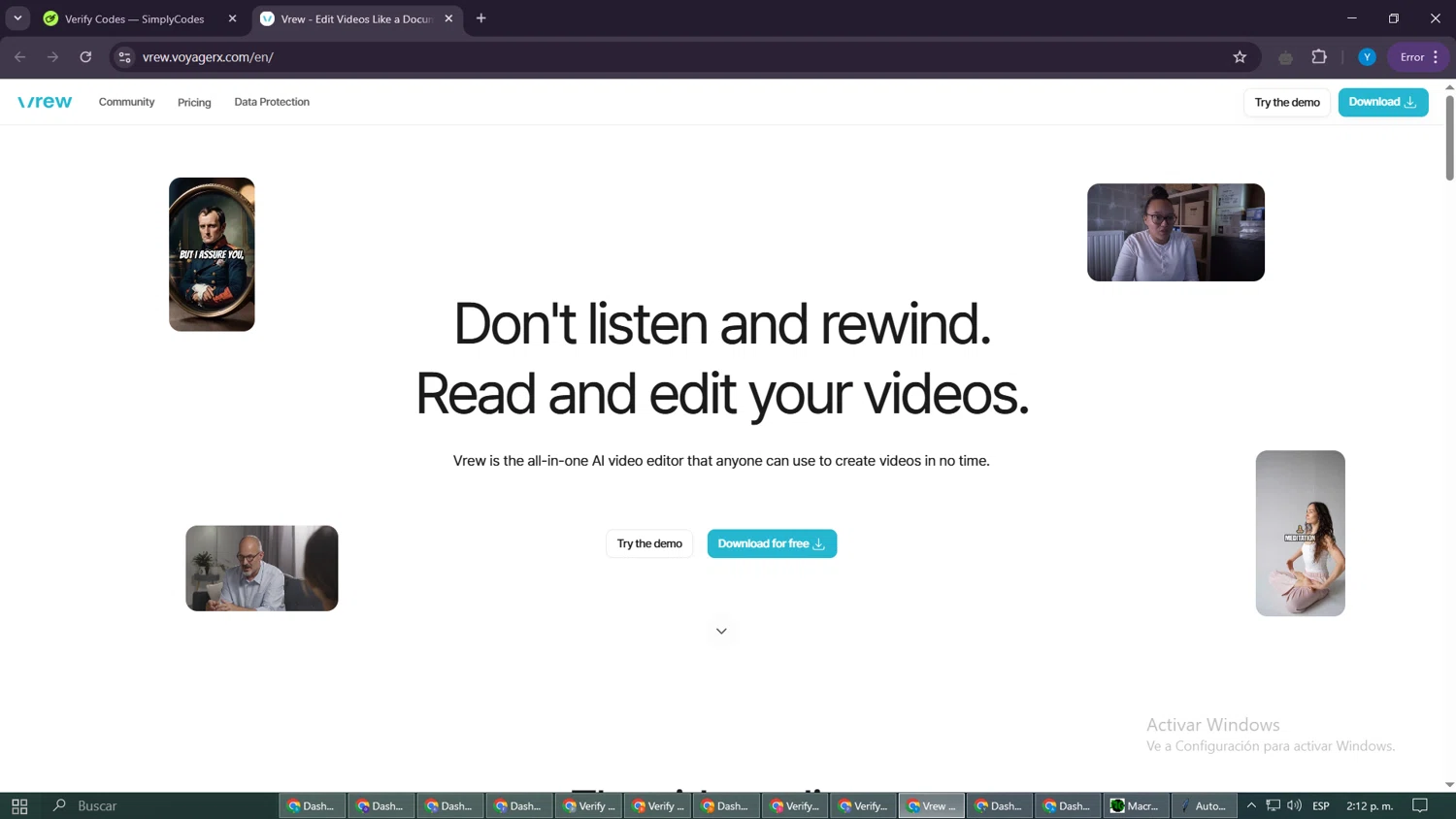Click the Vrew logo in the header

point(45,102)
